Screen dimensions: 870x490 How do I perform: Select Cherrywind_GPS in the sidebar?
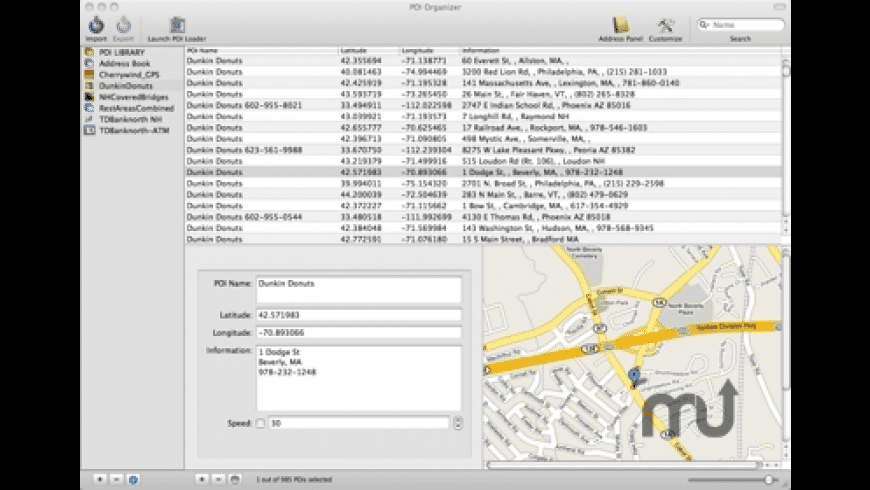(129, 74)
